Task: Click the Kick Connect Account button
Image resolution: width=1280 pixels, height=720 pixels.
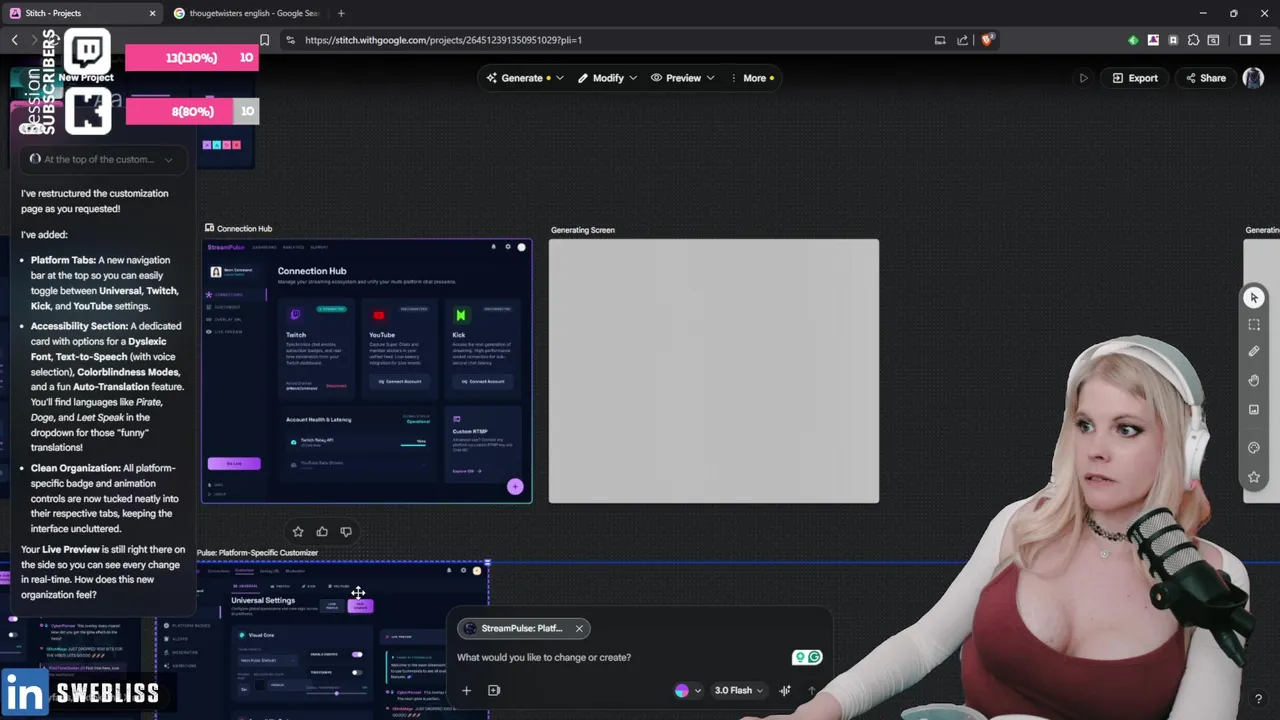Action: pyautogui.click(x=485, y=381)
